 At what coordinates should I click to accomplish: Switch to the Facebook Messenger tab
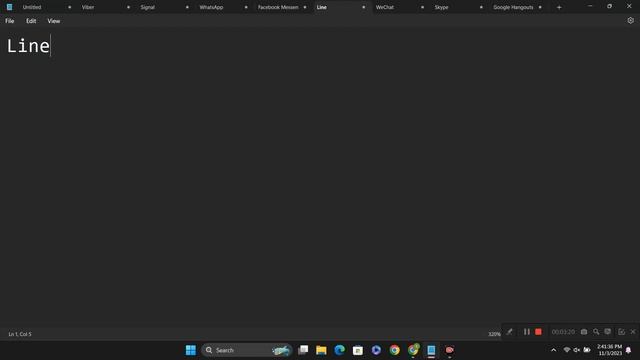pyautogui.click(x=278, y=7)
